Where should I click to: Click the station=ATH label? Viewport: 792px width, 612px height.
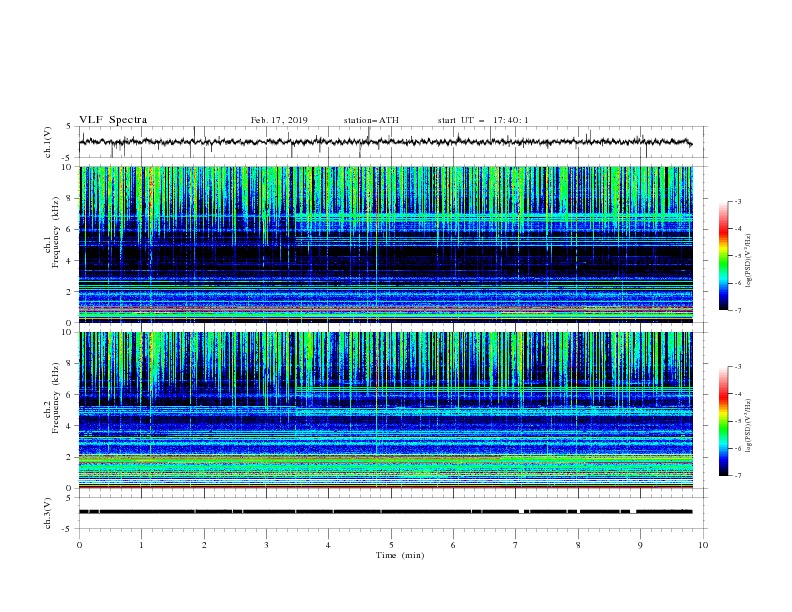371,120
